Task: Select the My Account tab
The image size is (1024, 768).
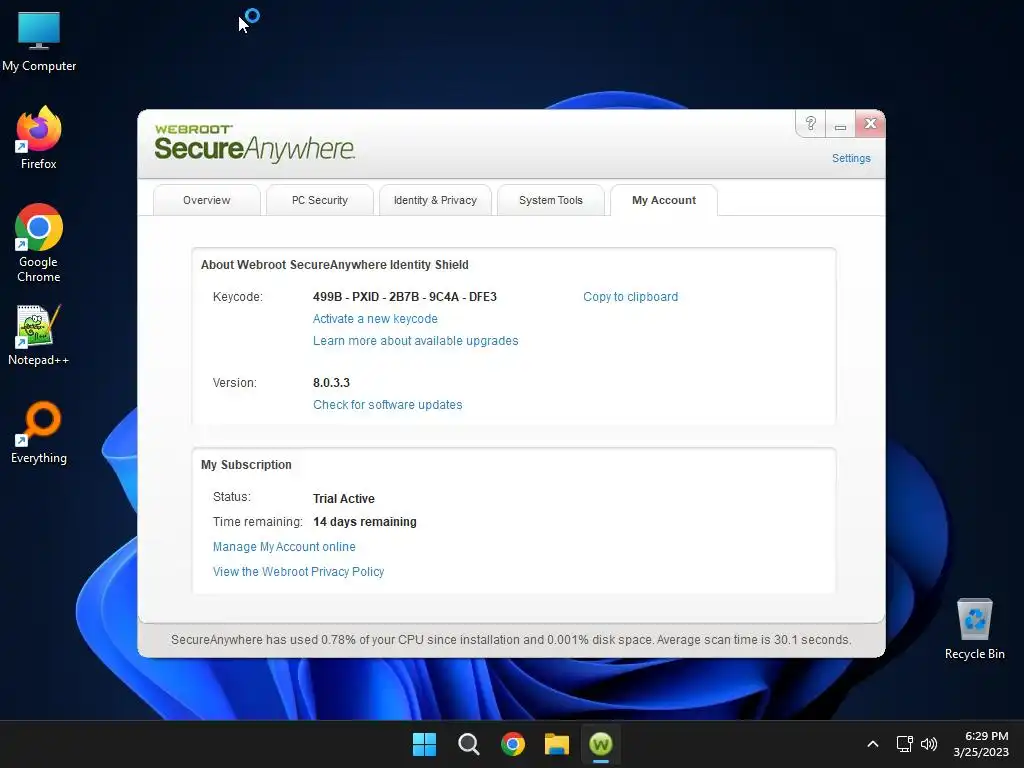Action: (x=664, y=200)
